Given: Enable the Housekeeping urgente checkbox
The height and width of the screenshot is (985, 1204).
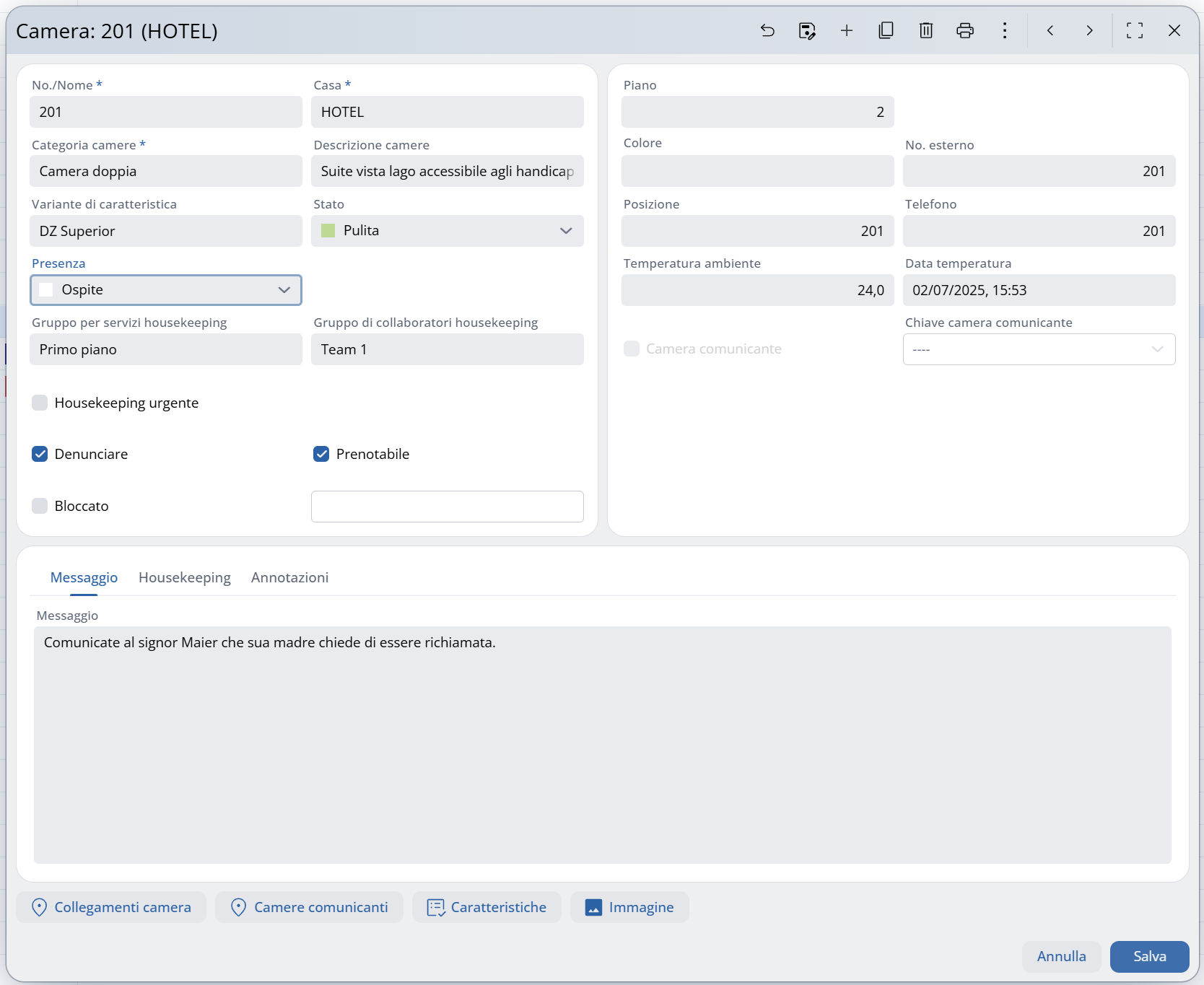Looking at the screenshot, I should [40, 403].
